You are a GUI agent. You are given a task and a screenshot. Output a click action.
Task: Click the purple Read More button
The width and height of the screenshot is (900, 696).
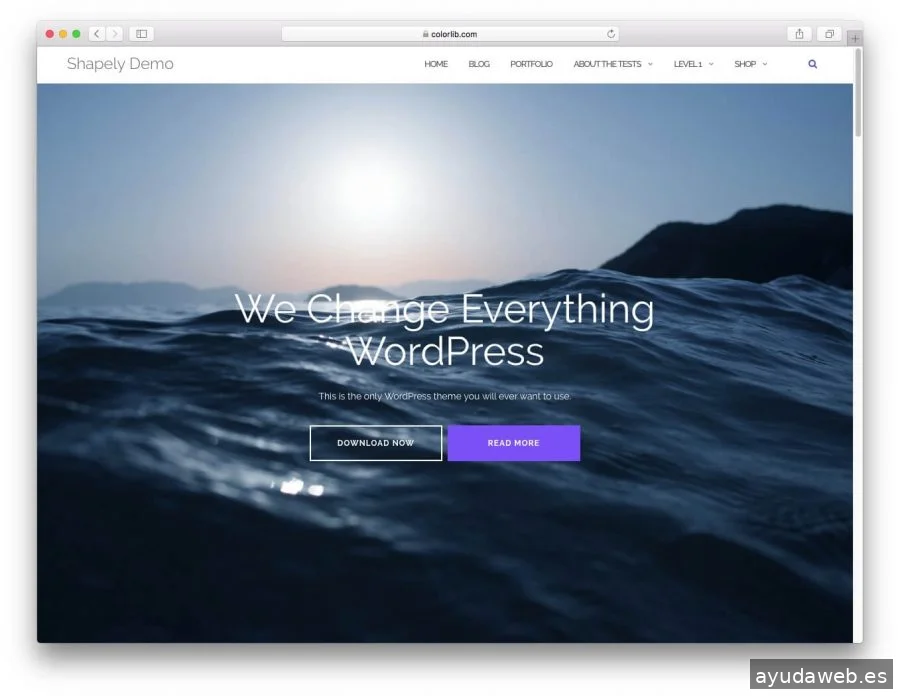coord(513,443)
